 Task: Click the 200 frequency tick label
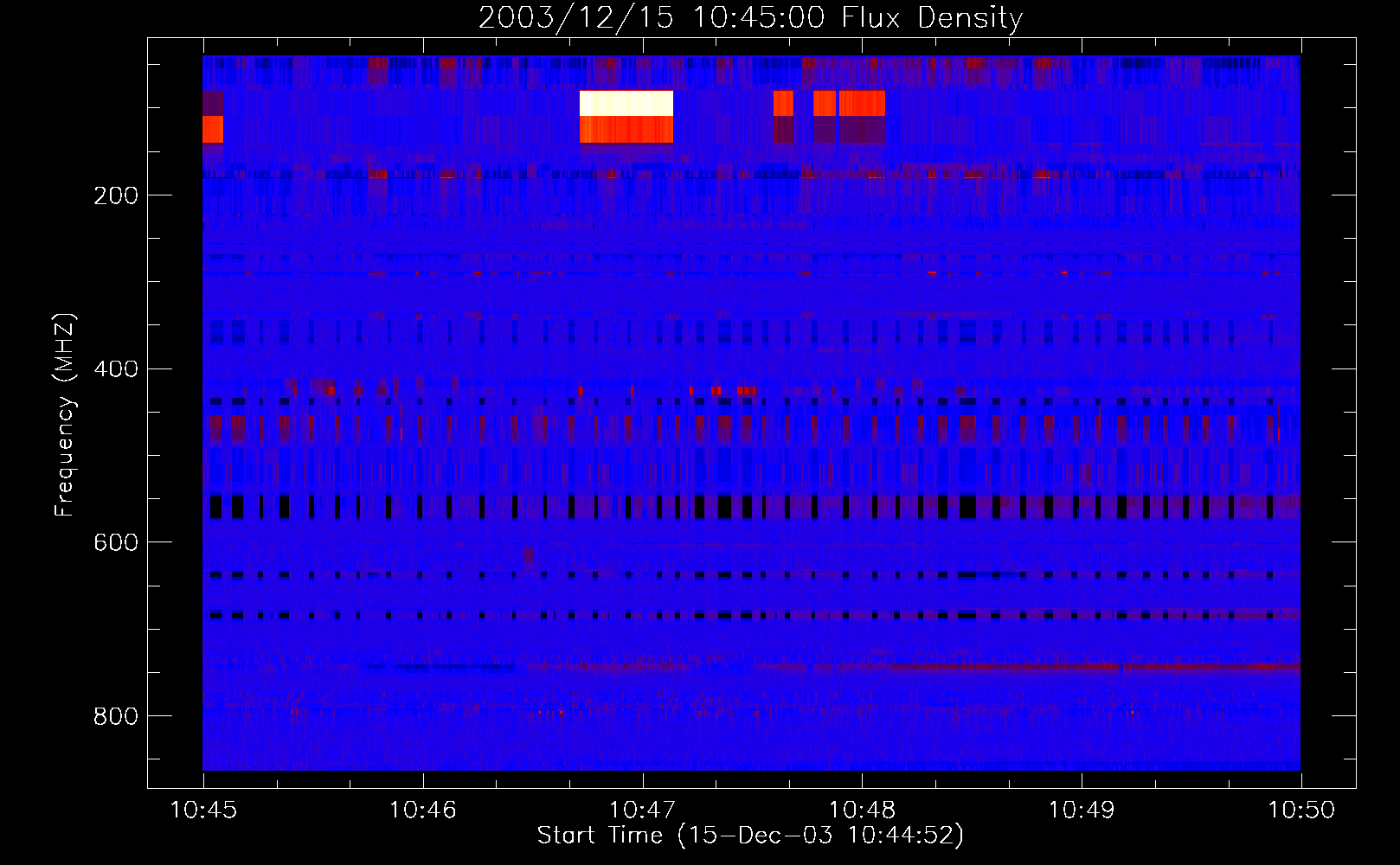pyautogui.click(x=115, y=195)
